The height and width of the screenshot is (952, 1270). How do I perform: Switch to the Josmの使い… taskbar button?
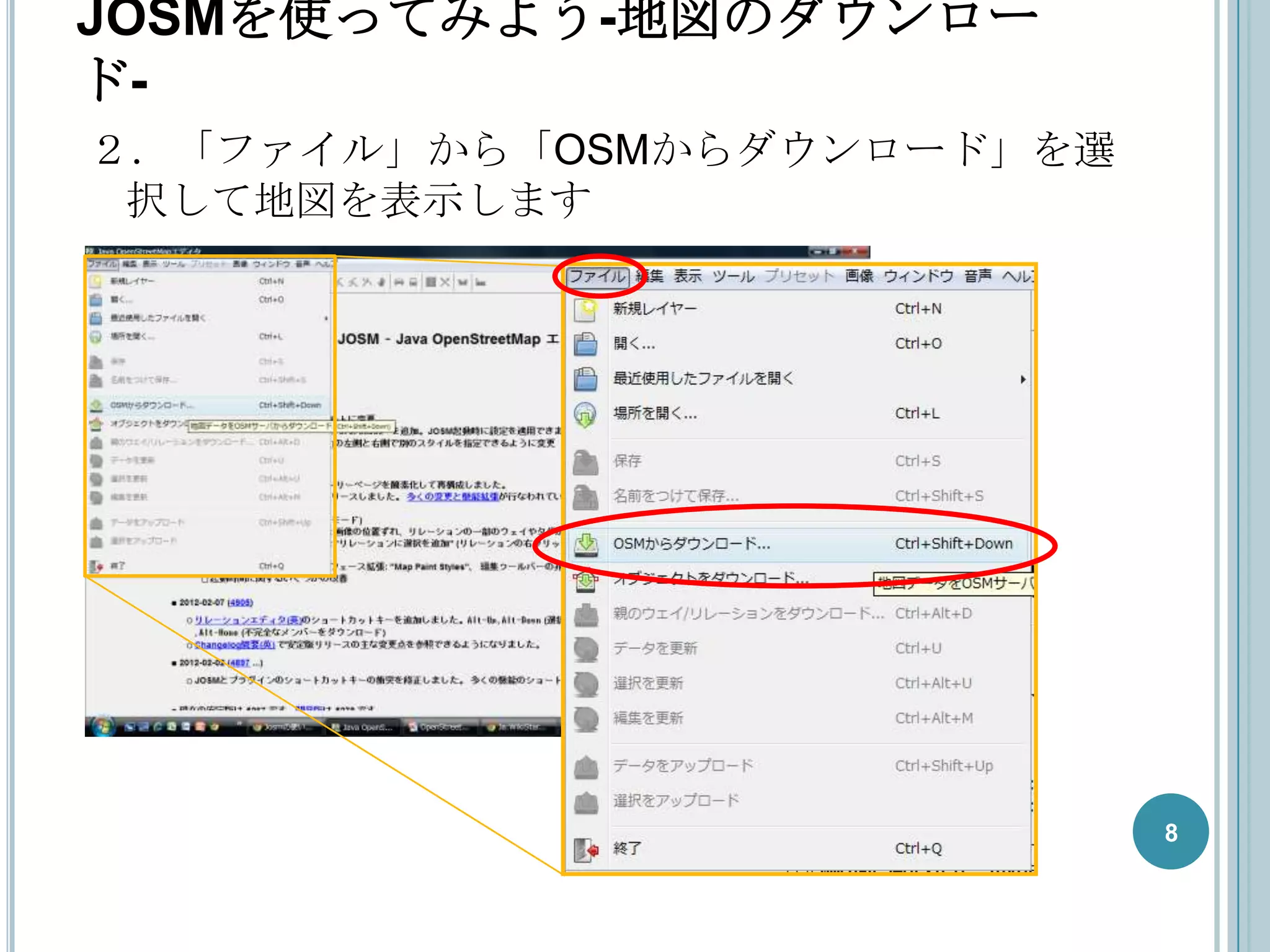coord(284,727)
